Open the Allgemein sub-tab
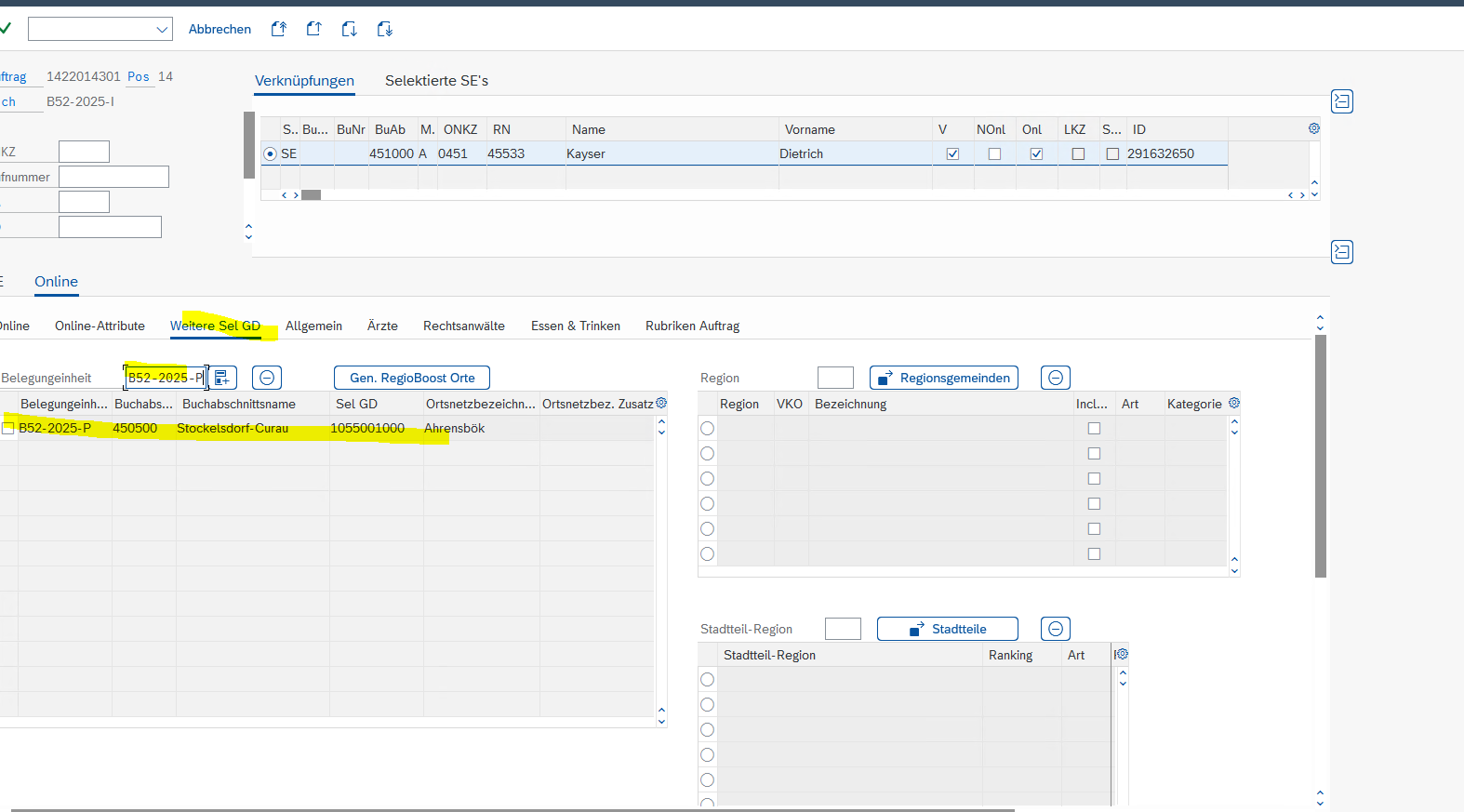The image size is (1464, 812). (x=313, y=326)
